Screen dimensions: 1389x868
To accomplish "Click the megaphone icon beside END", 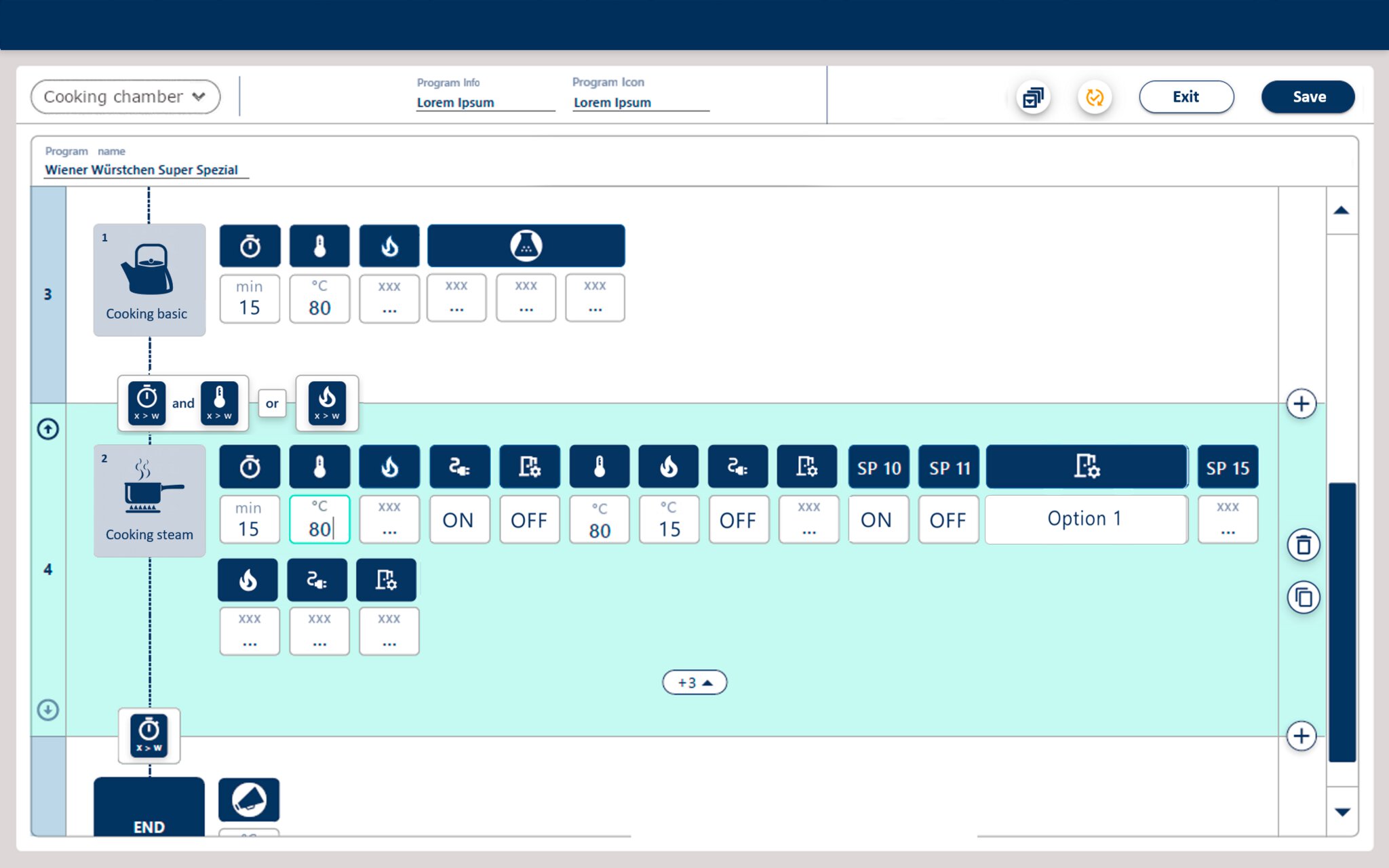I will click(249, 800).
